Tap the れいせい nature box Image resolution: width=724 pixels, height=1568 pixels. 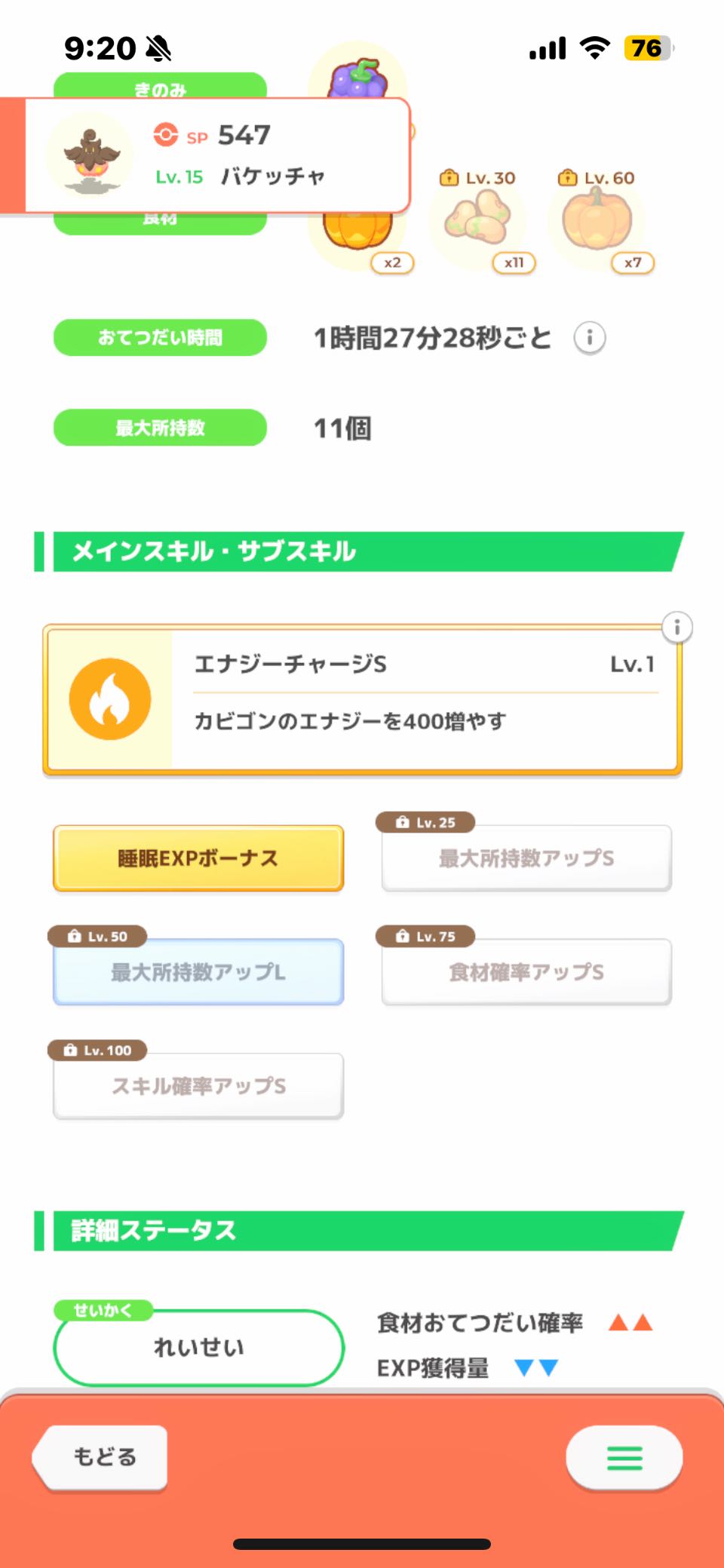198,1347
